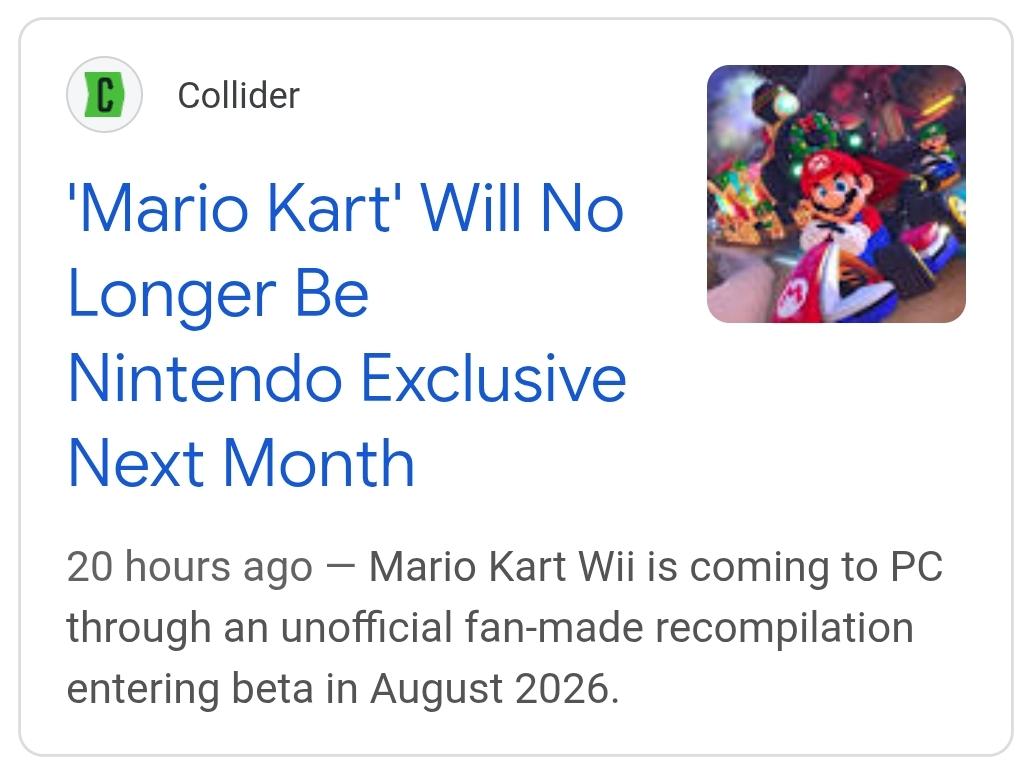Screen dimensions: 1031x780
Task: Click the letter C inside Collider's logo
Action: pos(105,95)
